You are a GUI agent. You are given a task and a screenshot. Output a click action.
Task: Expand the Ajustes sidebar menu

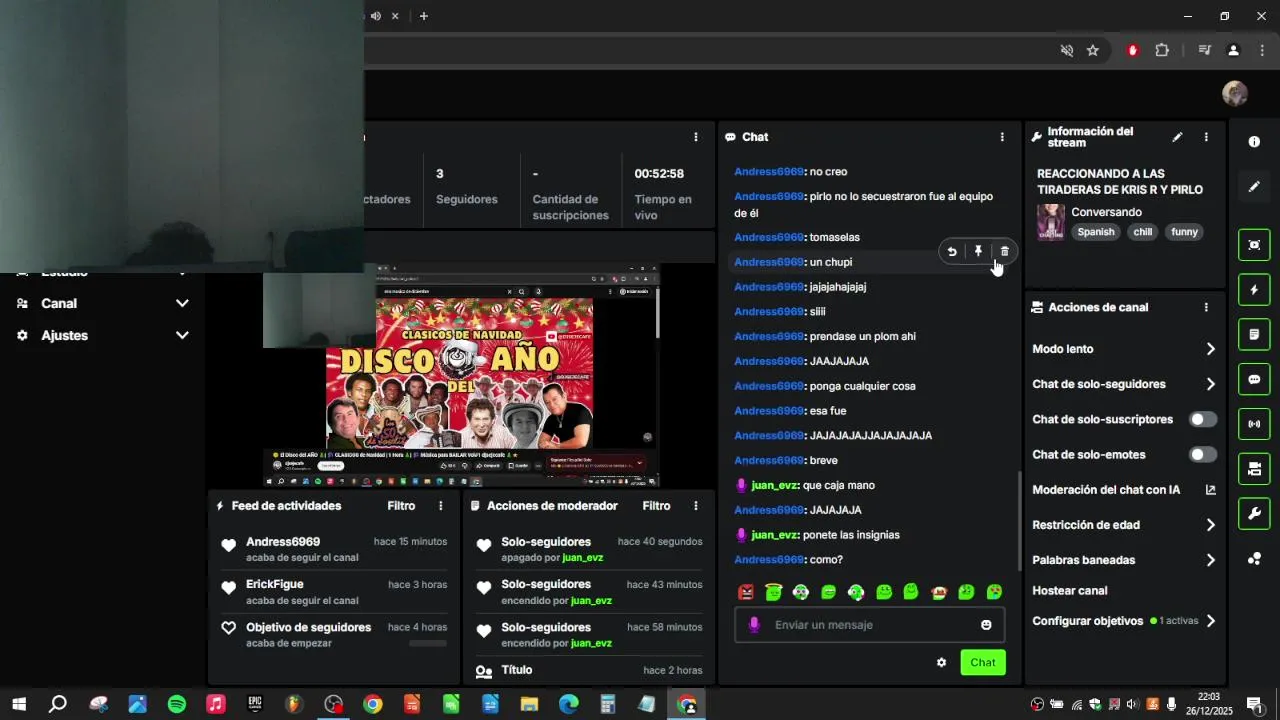[x=102, y=335]
